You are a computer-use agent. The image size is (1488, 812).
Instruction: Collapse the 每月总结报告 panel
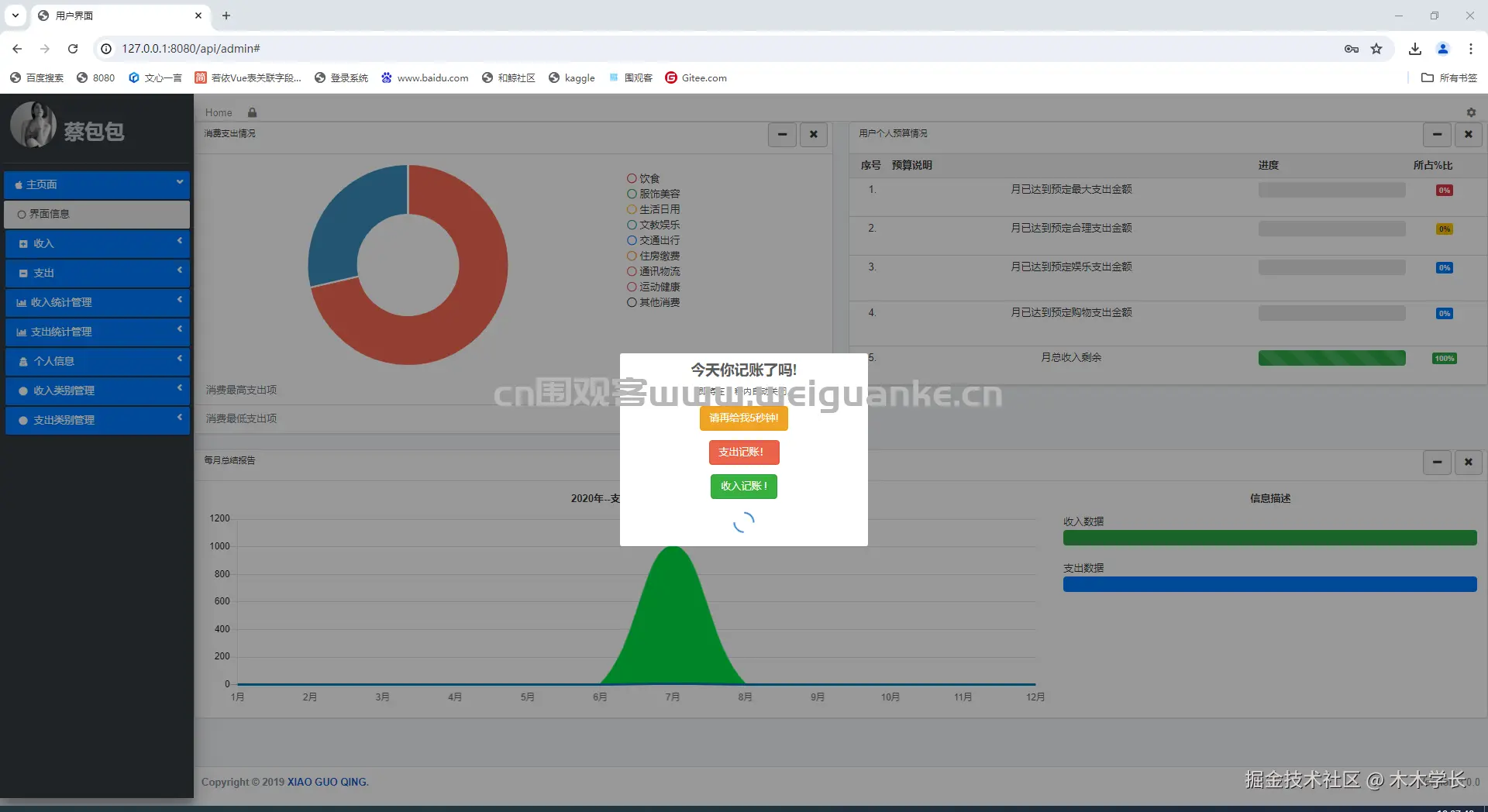coord(1437,463)
